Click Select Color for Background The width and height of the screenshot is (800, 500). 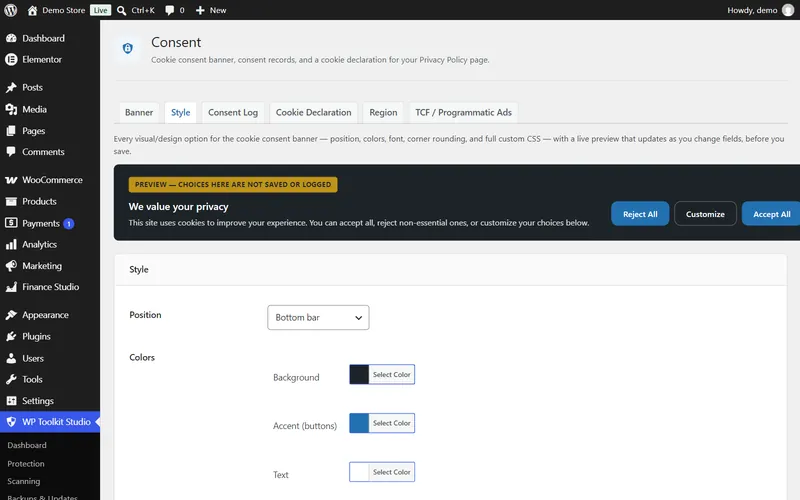point(391,374)
